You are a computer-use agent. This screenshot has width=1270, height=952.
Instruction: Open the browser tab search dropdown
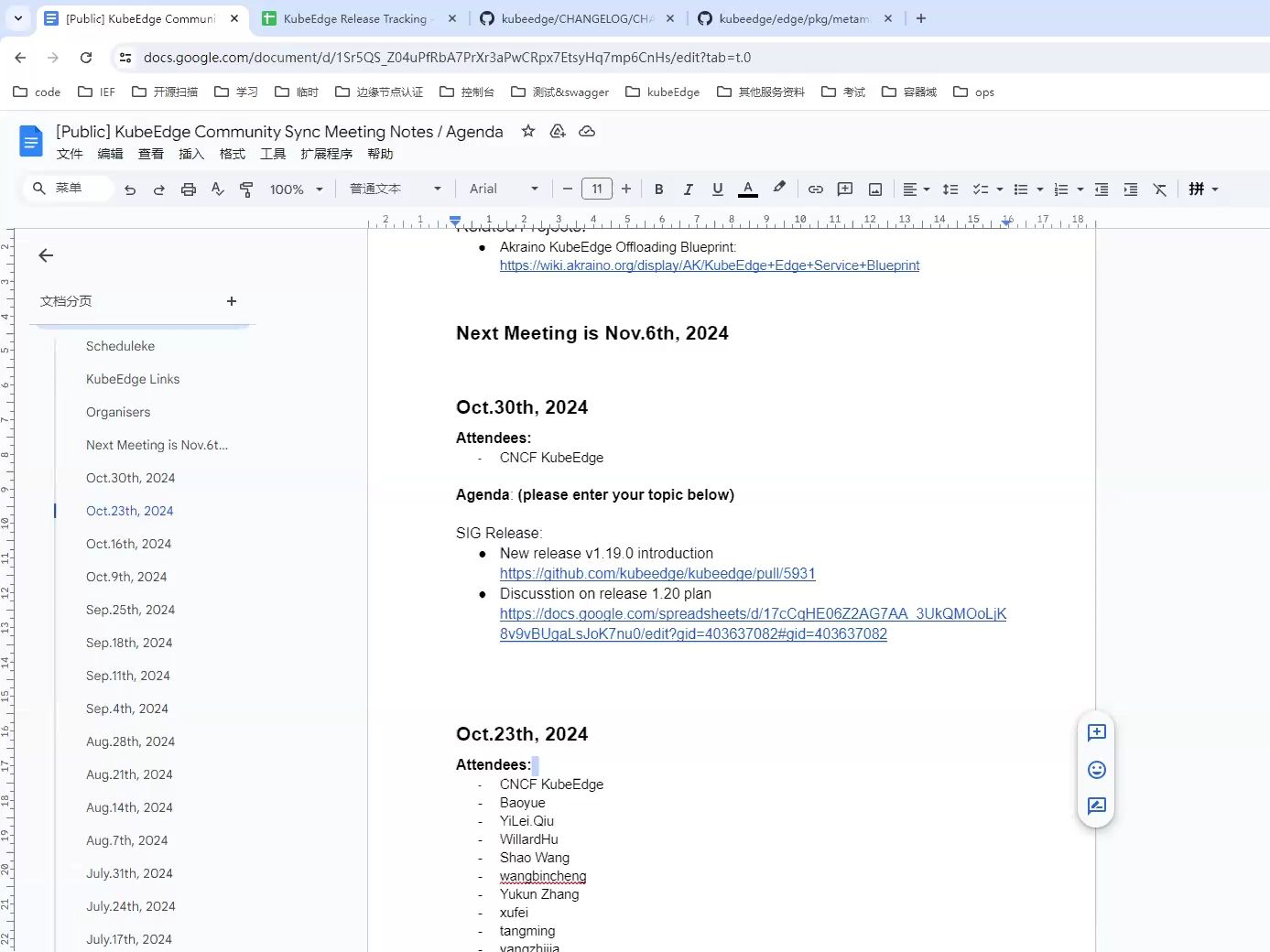point(17,18)
